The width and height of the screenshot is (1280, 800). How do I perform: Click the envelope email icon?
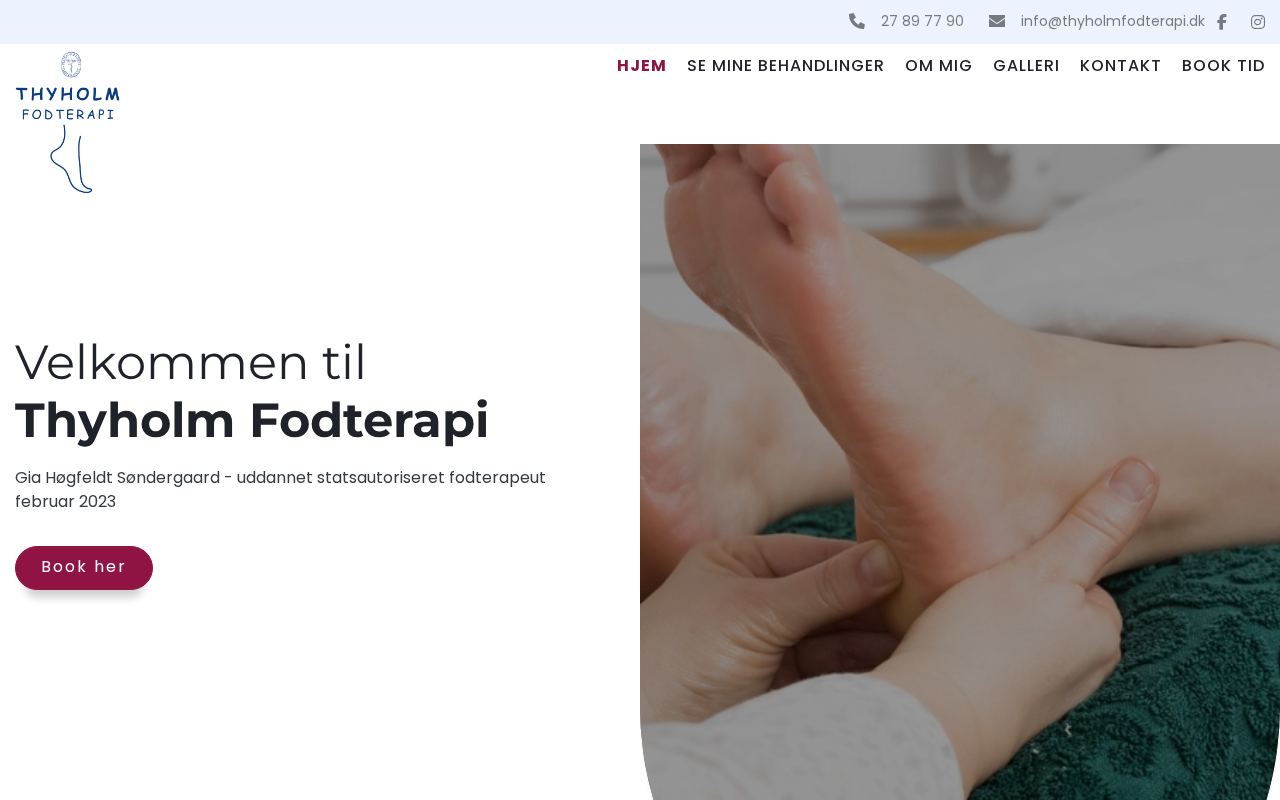[997, 21]
